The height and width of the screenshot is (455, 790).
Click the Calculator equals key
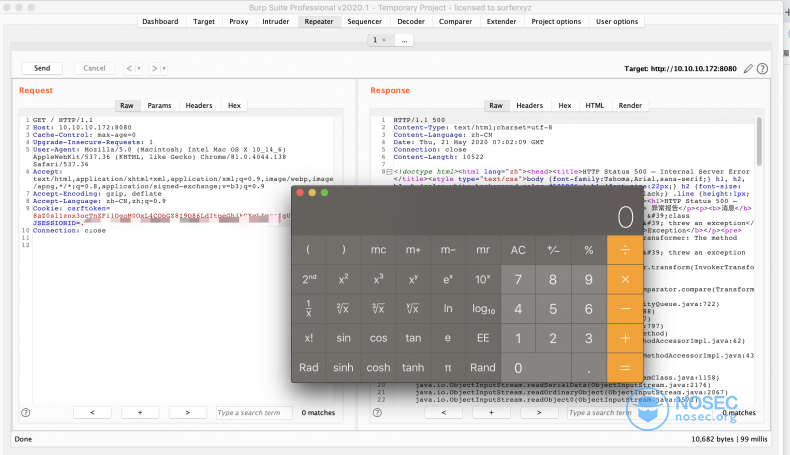tap(625, 368)
